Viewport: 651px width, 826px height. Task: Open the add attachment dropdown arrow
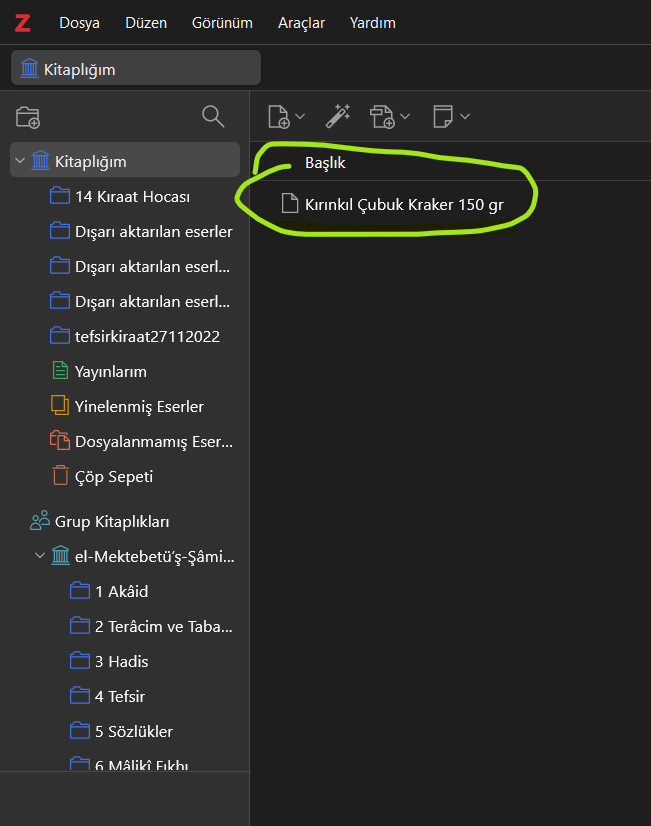[405, 116]
